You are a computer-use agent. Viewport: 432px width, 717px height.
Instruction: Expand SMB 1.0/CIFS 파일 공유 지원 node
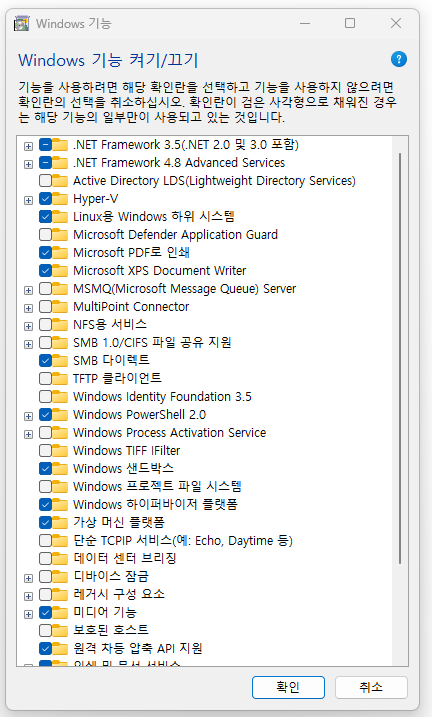click(28, 344)
